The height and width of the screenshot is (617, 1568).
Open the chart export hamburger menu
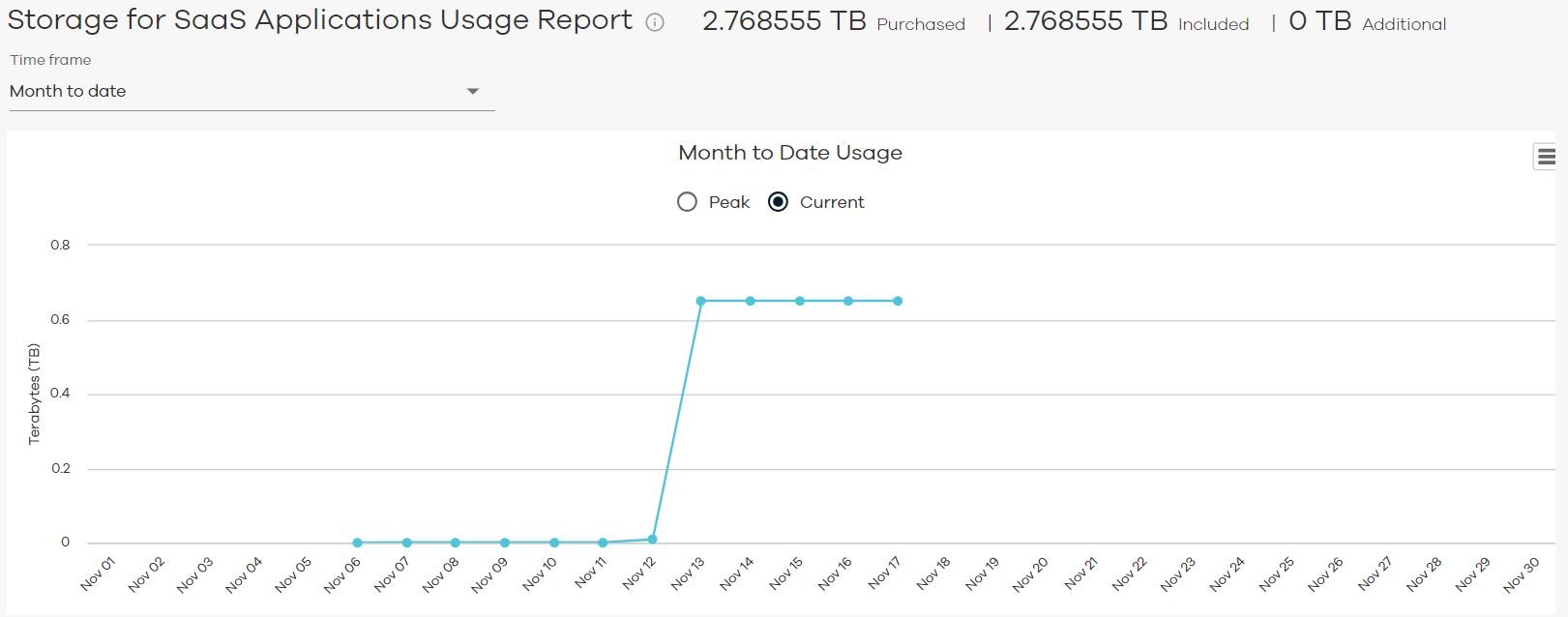point(1546,156)
